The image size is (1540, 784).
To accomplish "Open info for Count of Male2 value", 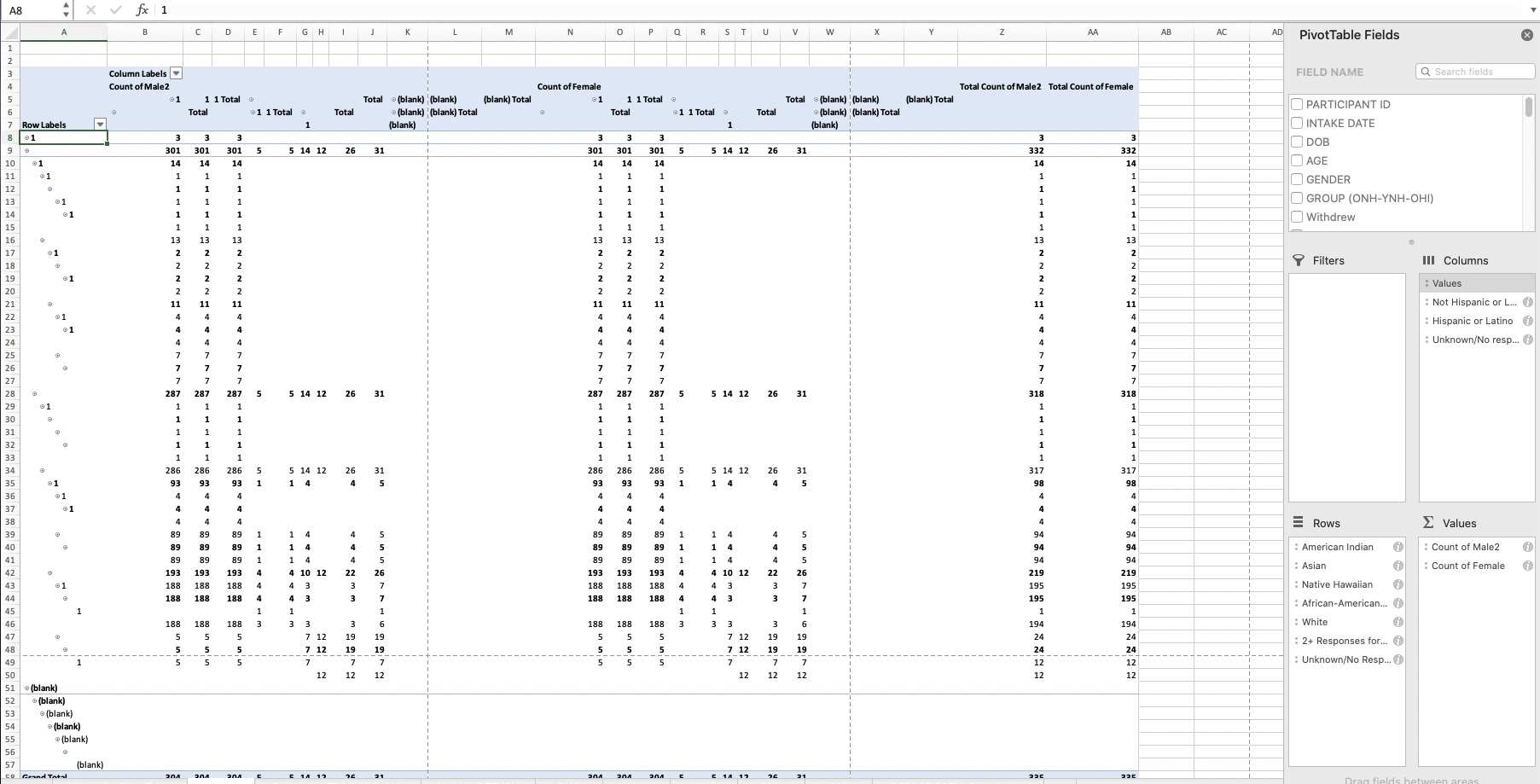I will pos(1527,547).
